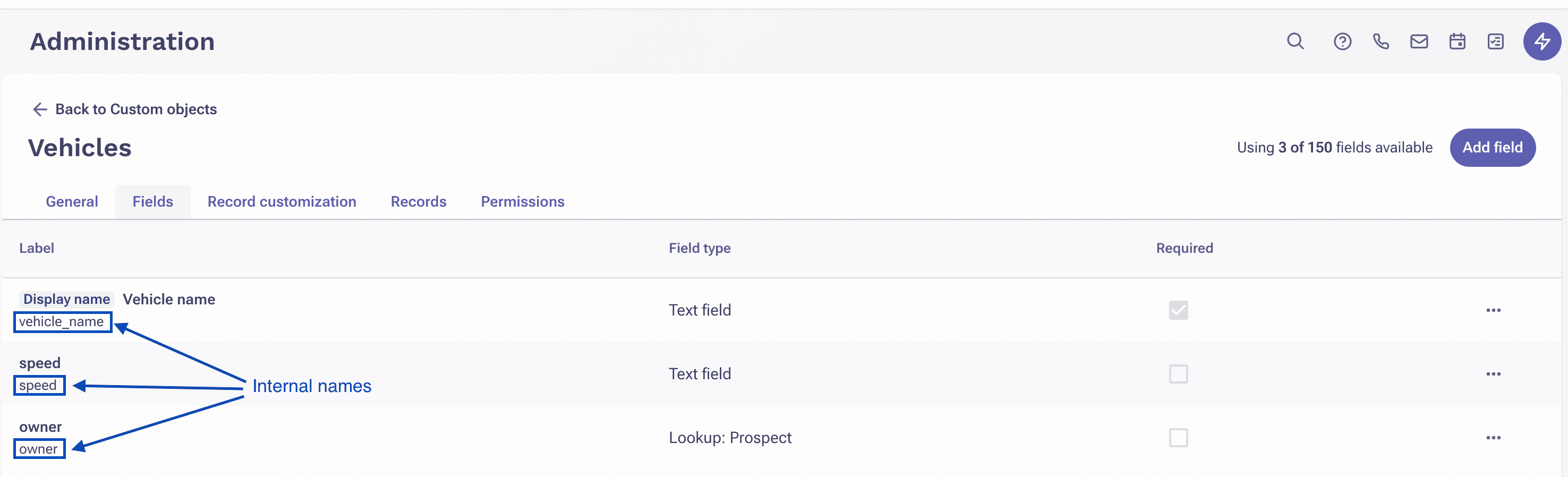Open the options menu for Vehicle name
The image size is (1568, 477).
[1493, 310]
